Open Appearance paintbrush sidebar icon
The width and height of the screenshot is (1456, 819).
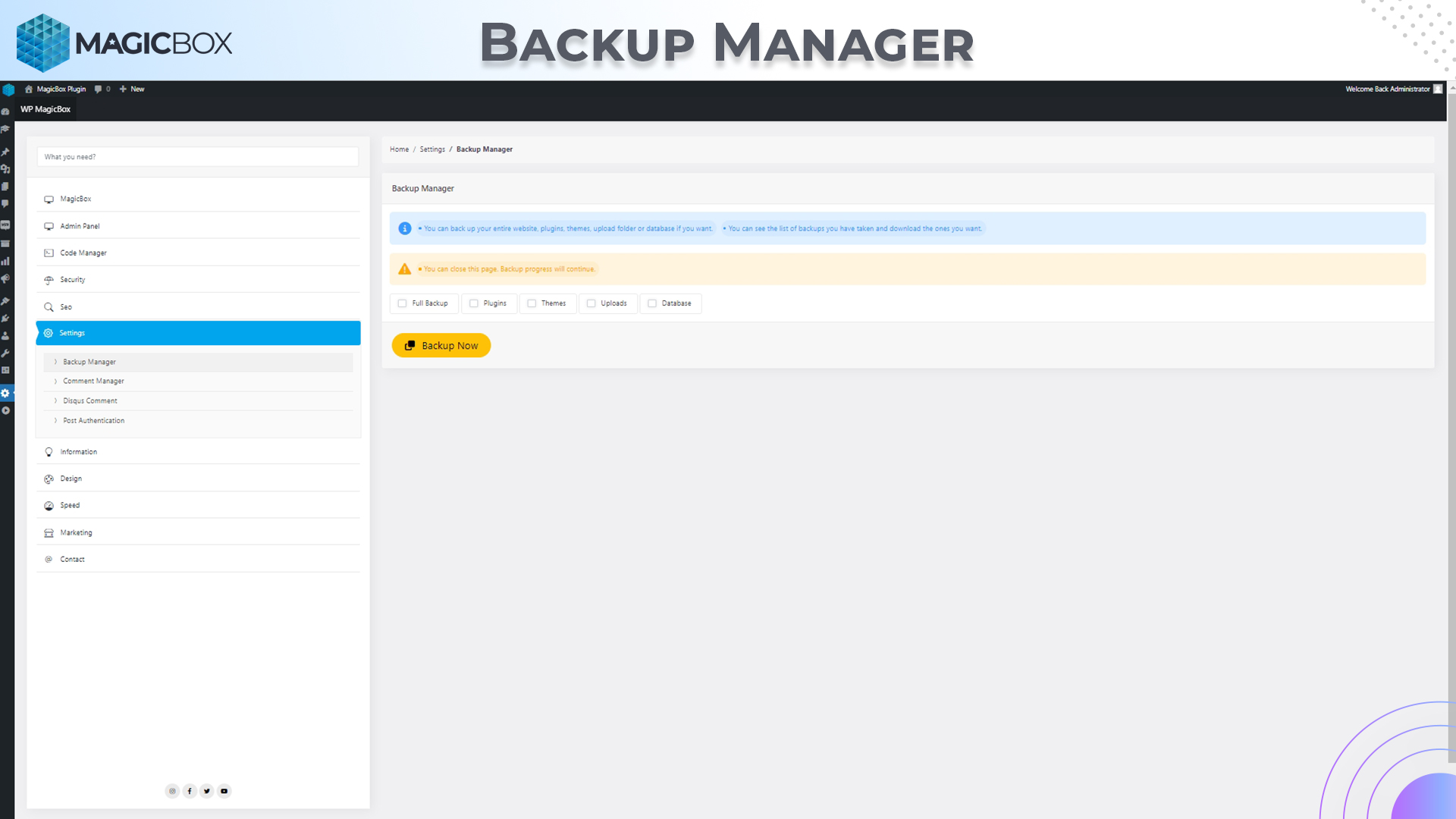5,301
